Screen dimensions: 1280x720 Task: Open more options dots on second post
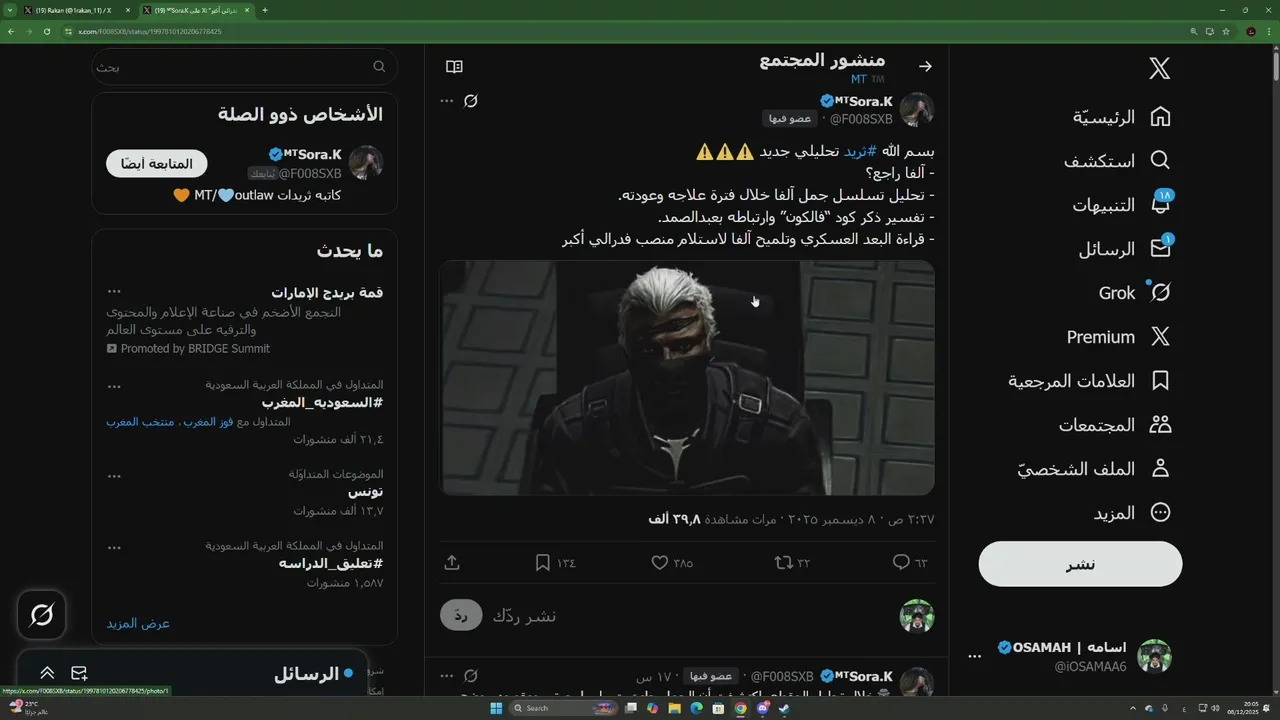click(x=447, y=676)
